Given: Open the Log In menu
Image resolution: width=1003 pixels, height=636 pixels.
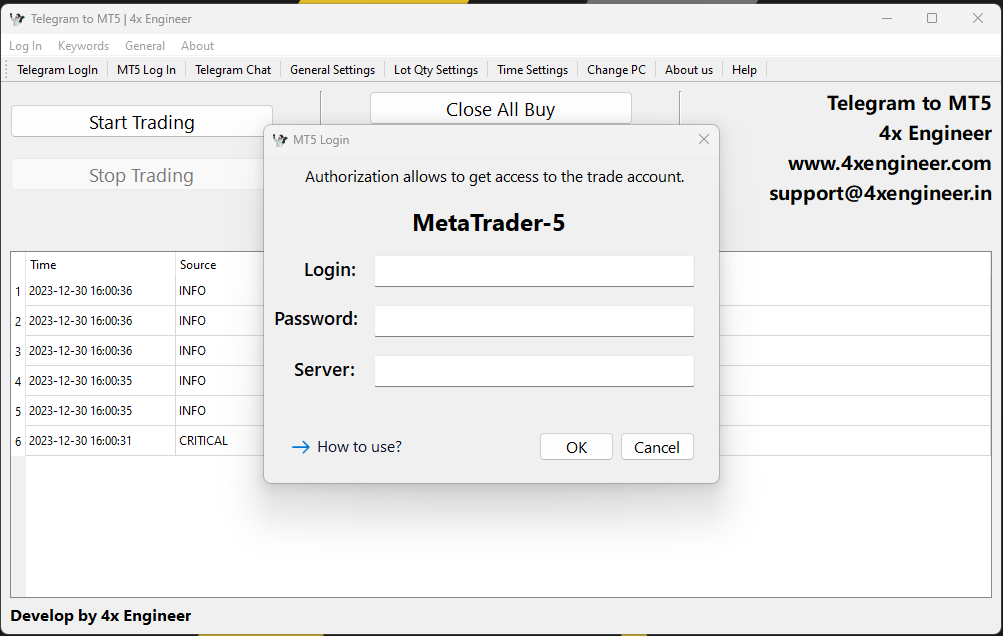Looking at the screenshot, I should pos(26,45).
